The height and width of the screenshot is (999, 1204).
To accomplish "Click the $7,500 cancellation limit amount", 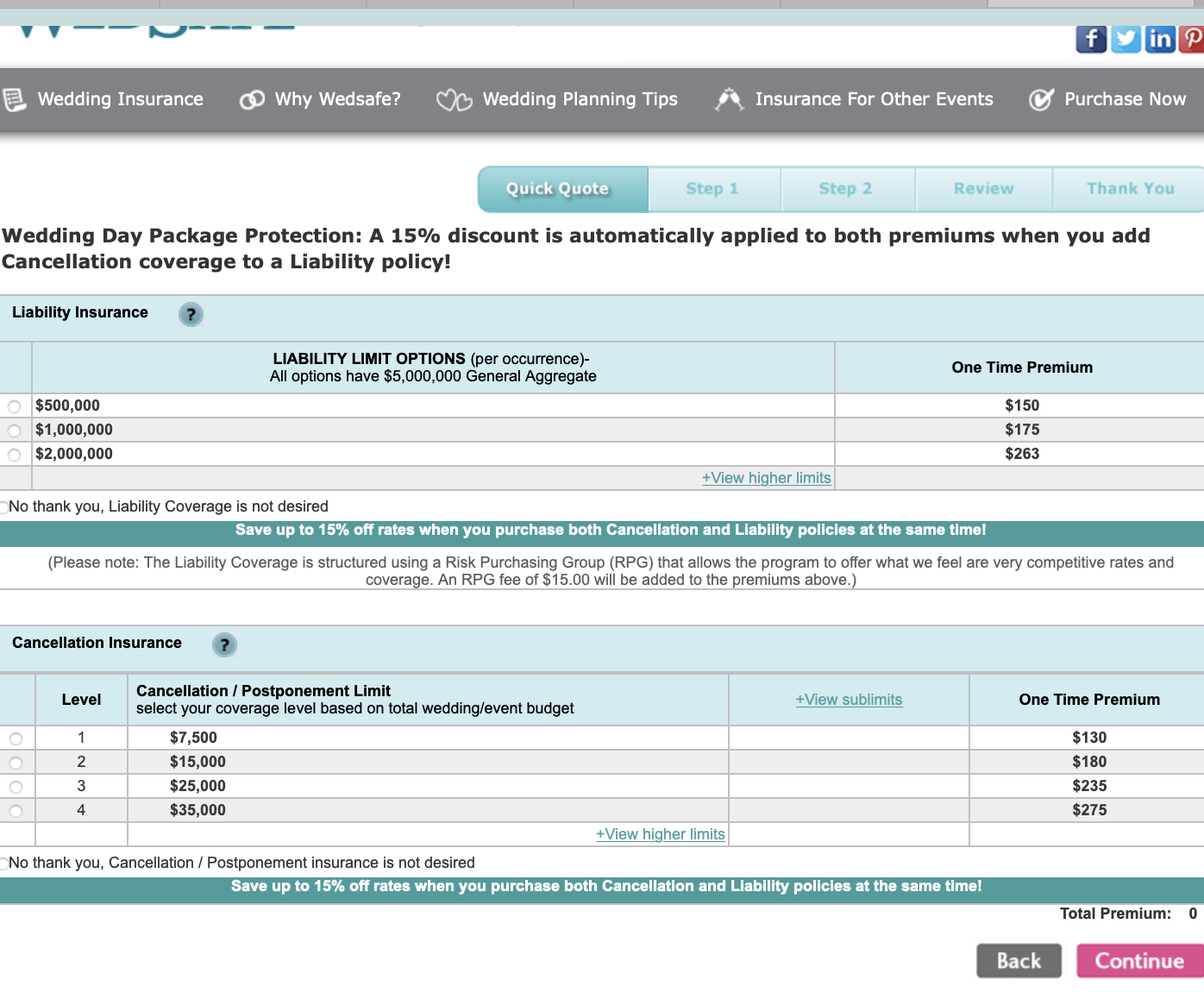I will (x=193, y=738).
